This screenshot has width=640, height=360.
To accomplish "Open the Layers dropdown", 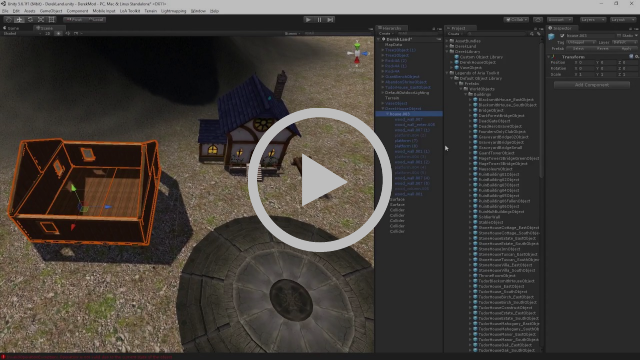I will coord(592,19).
